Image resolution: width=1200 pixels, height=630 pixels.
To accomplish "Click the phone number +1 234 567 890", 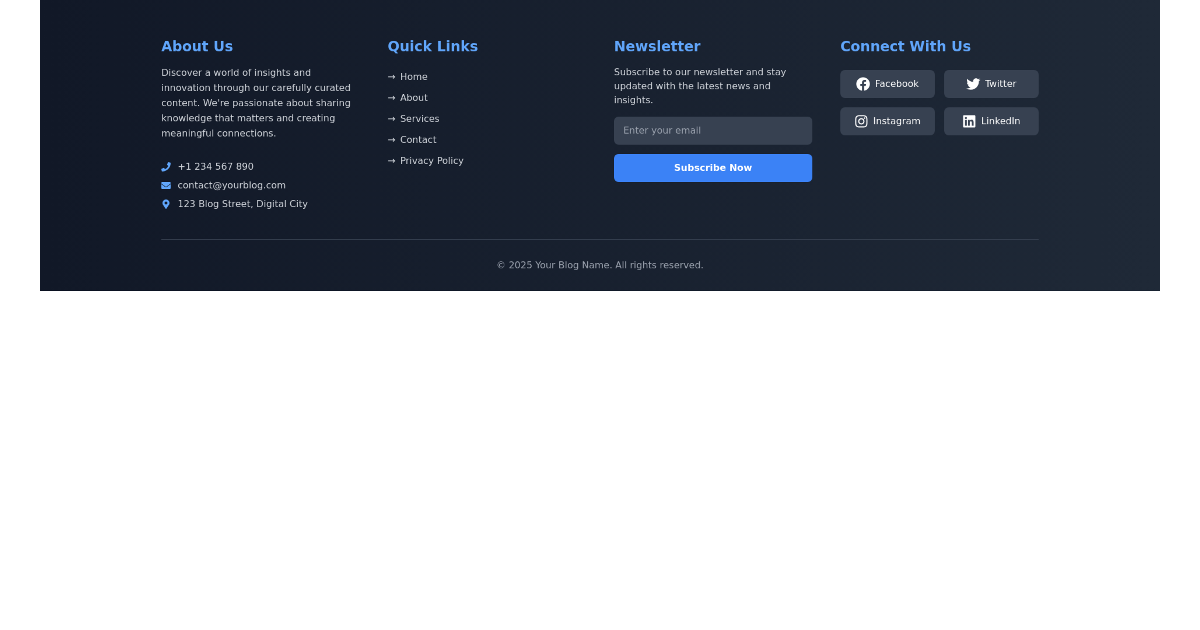I will (x=216, y=166).
